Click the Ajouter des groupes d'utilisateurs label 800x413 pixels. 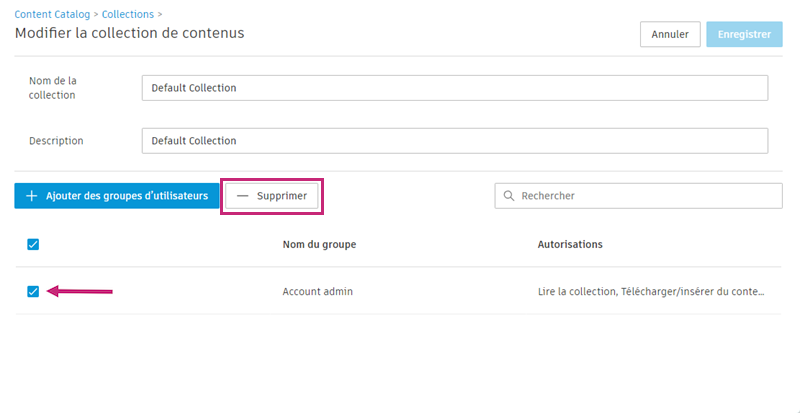coord(127,196)
